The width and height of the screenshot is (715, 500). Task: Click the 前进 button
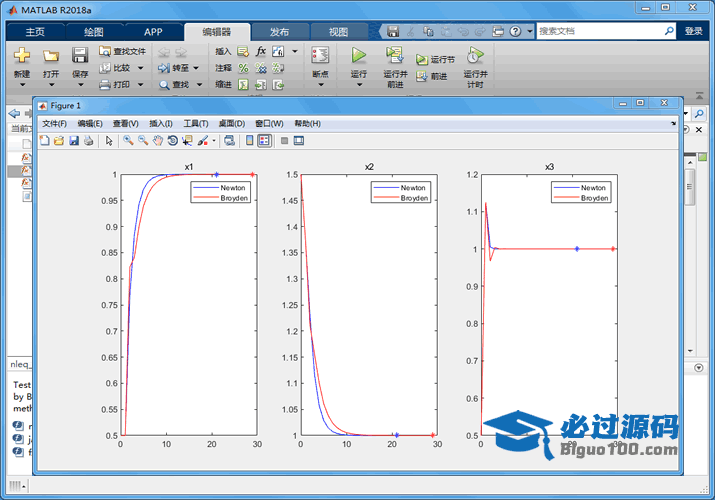(431, 77)
